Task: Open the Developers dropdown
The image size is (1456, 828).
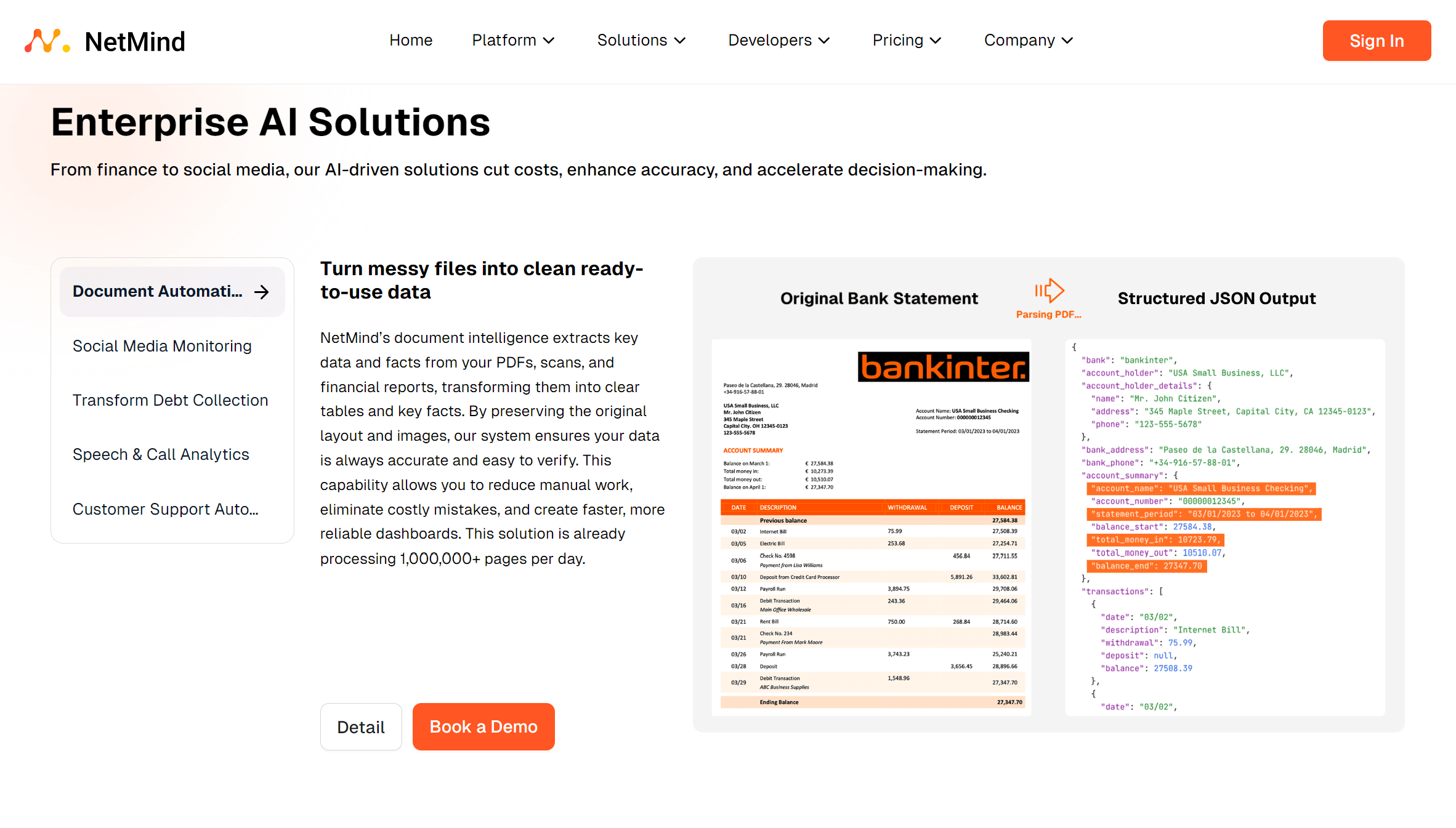Action: pyautogui.click(x=779, y=41)
